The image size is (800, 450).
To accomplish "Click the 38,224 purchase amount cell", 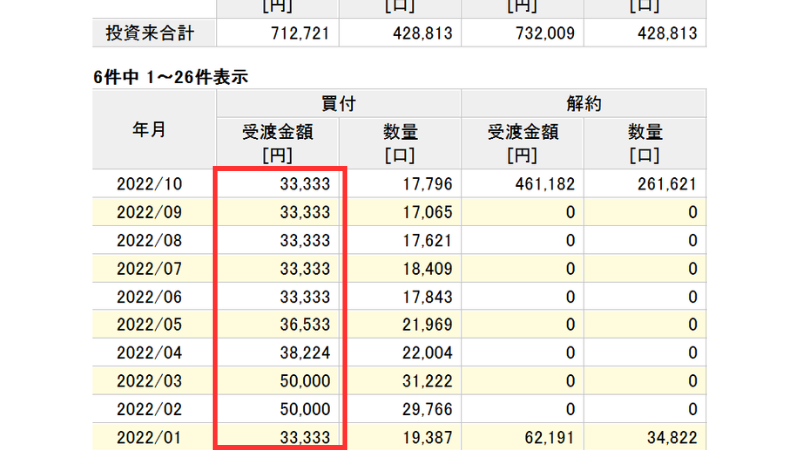I will click(303, 352).
